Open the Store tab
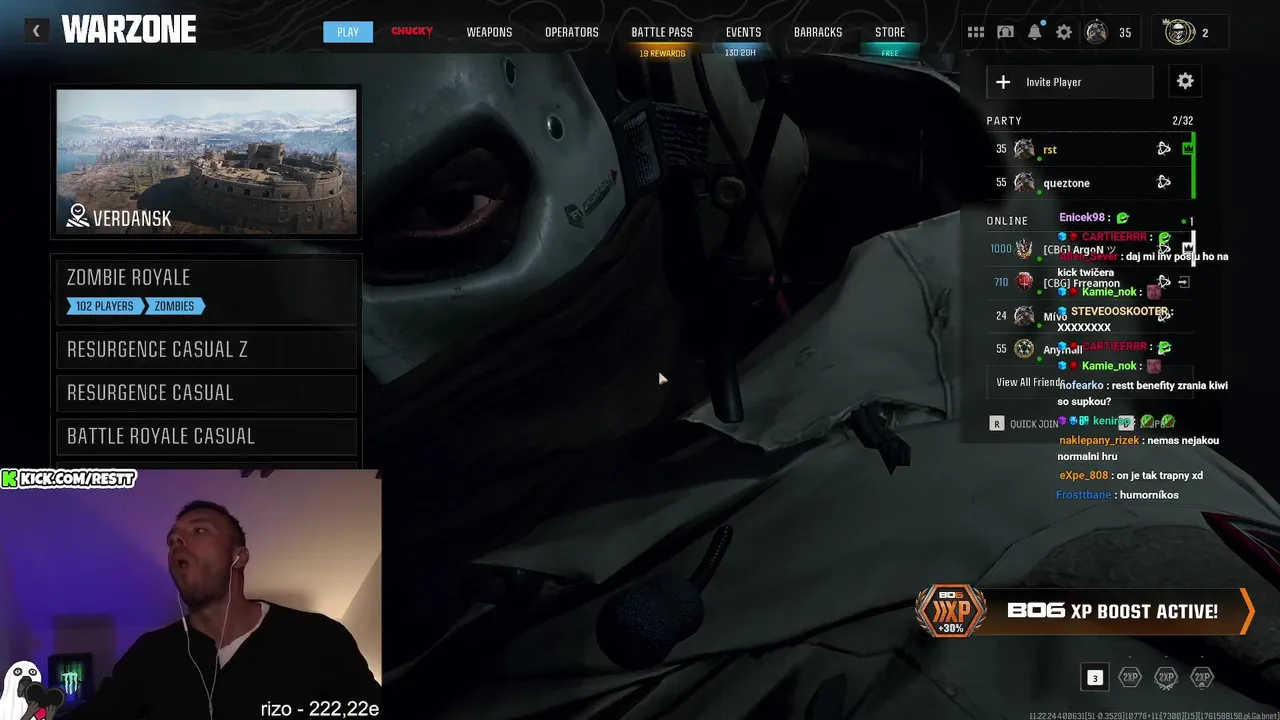The height and width of the screenshot is (720, 1280). coord(890,32)
